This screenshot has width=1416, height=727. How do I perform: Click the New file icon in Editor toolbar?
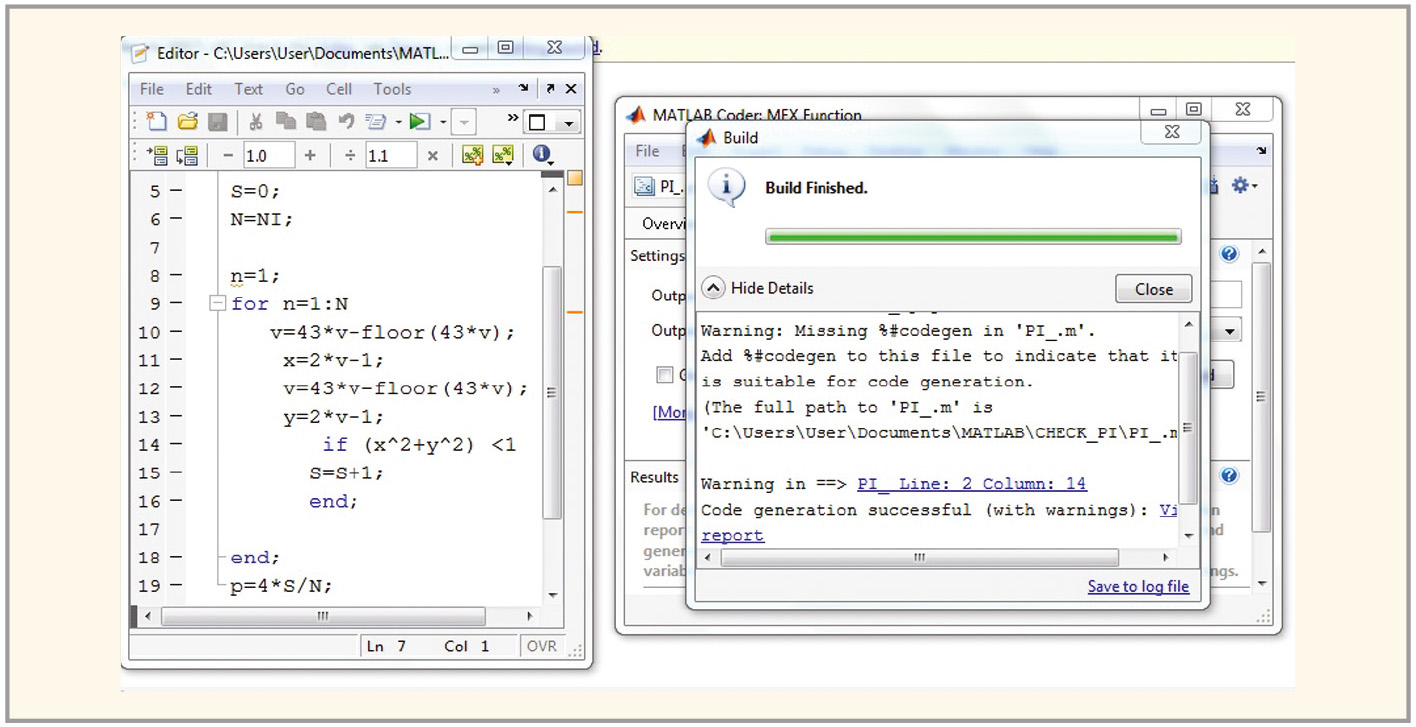[157, 121]
